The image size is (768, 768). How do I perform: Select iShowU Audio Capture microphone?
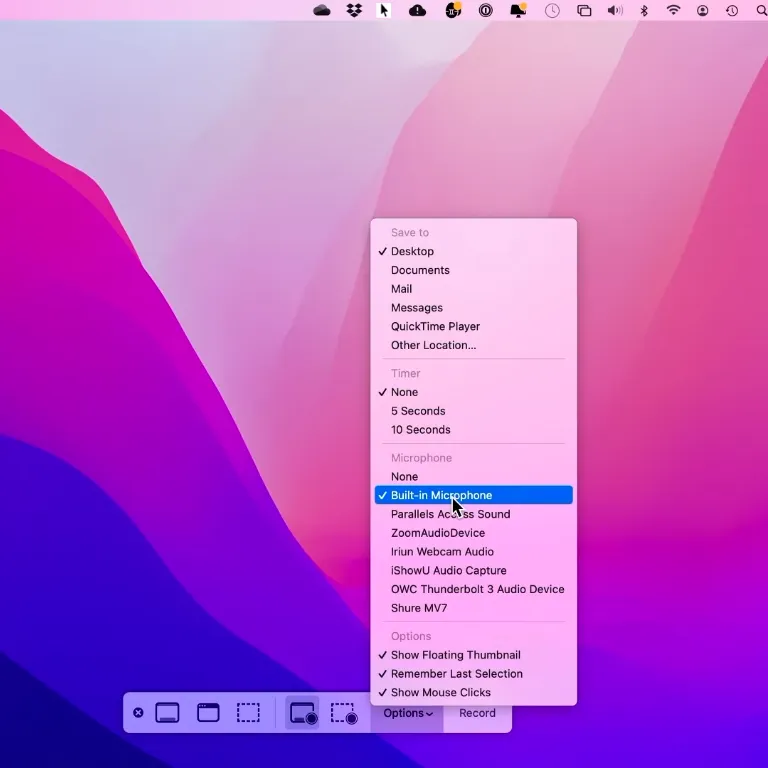point(474,571)
